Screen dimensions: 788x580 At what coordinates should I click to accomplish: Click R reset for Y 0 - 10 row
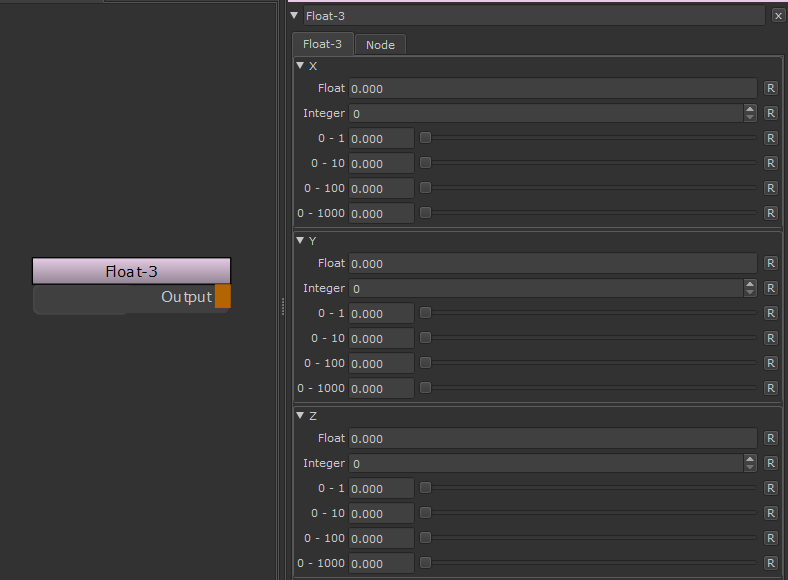click(x=770, y=338)
